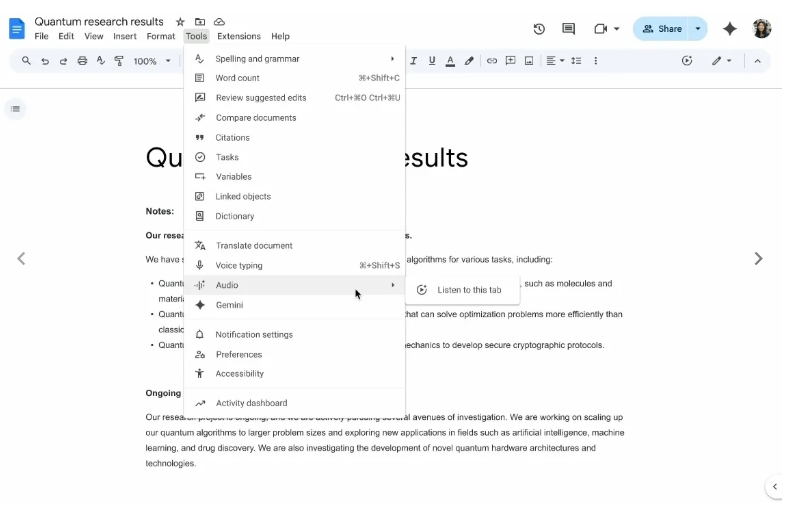Image resolution: width=798 pixels, height=519 pixels.
Task: Open the Share options dropdown arrow
Action: pyautogui.click(x=698, y=29)
